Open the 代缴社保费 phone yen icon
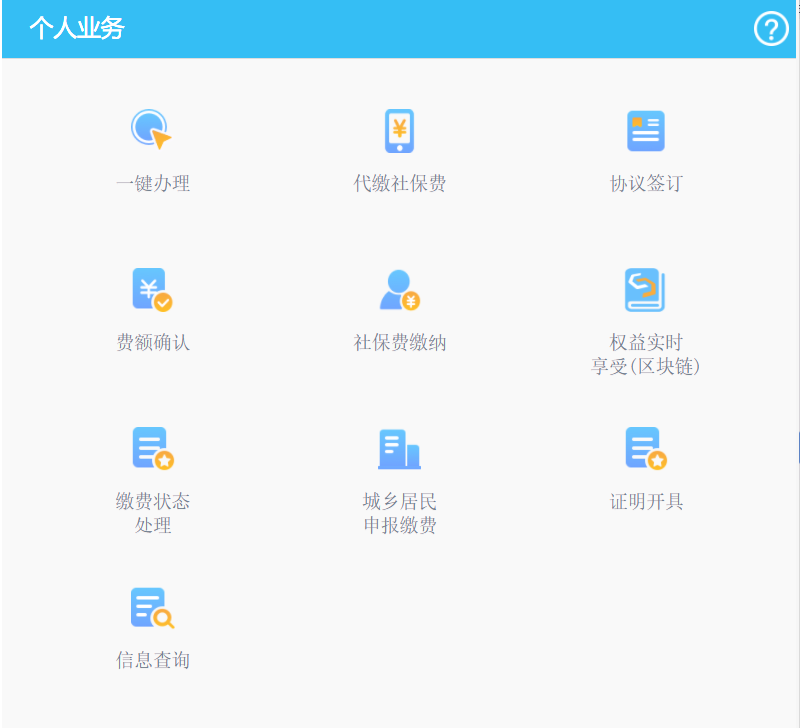Screen dimensions: 800x728 point(399,131)
